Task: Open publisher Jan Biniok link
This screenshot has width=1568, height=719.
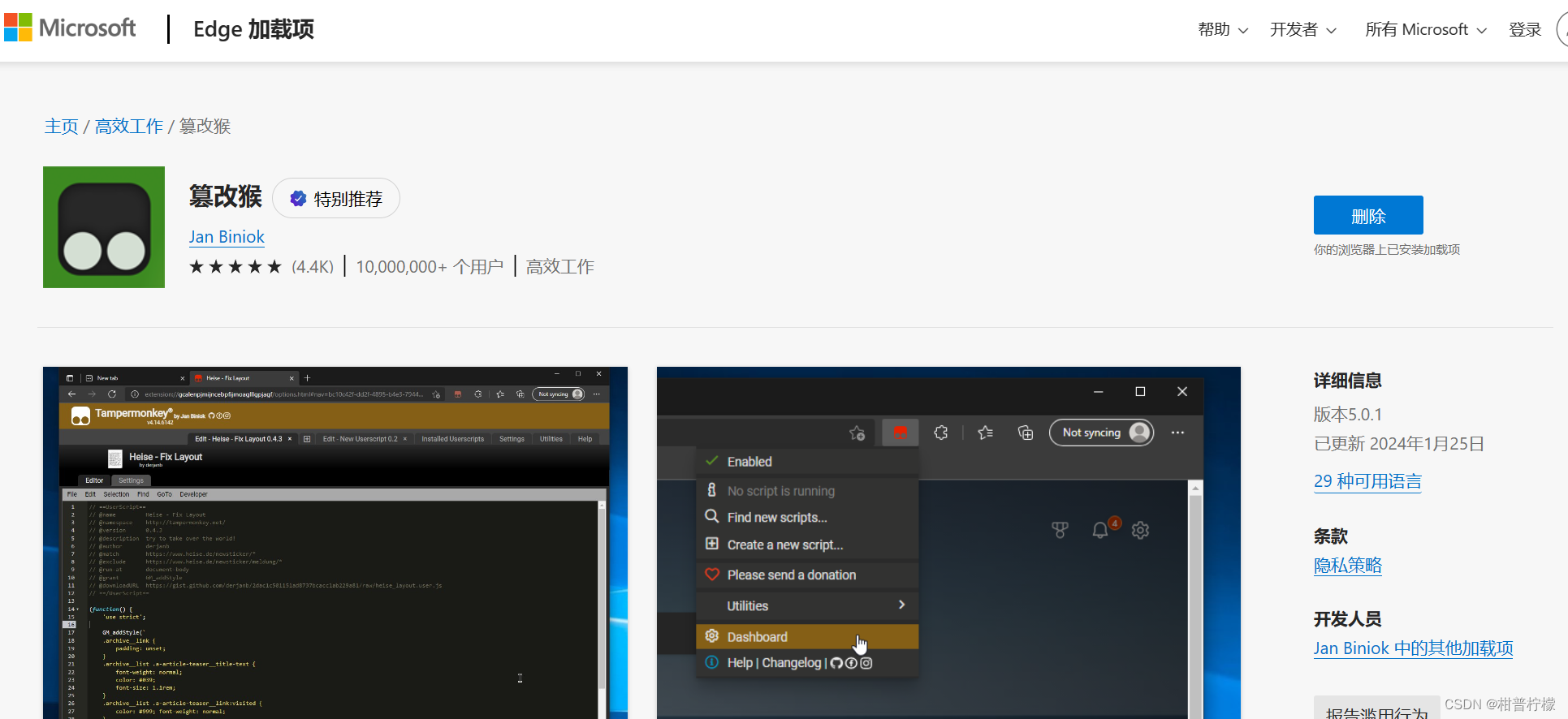Action: 227,237
